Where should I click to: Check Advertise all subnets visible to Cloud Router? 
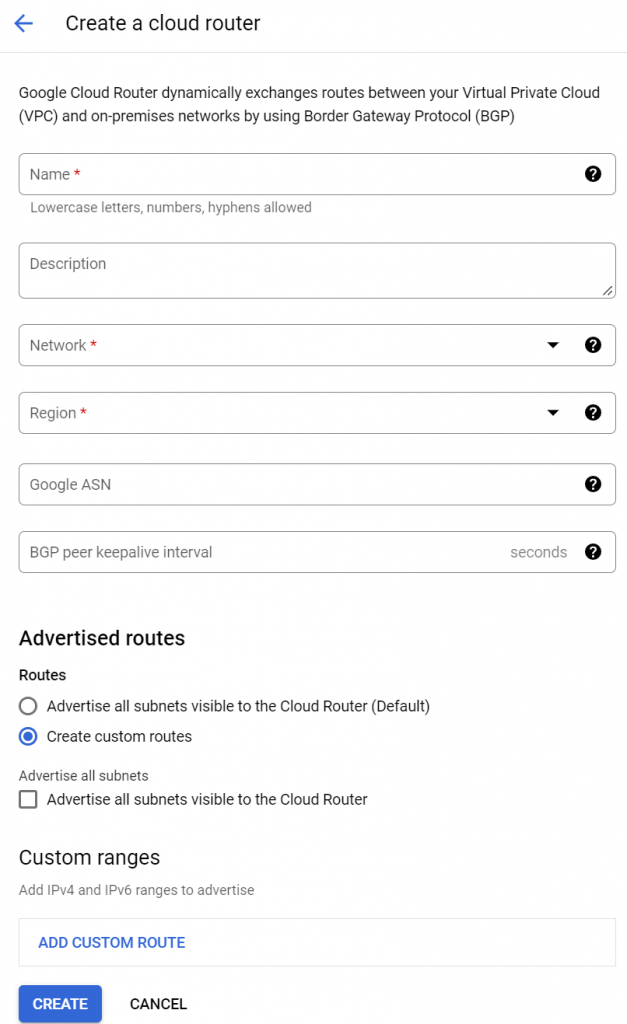pos(28,799)
